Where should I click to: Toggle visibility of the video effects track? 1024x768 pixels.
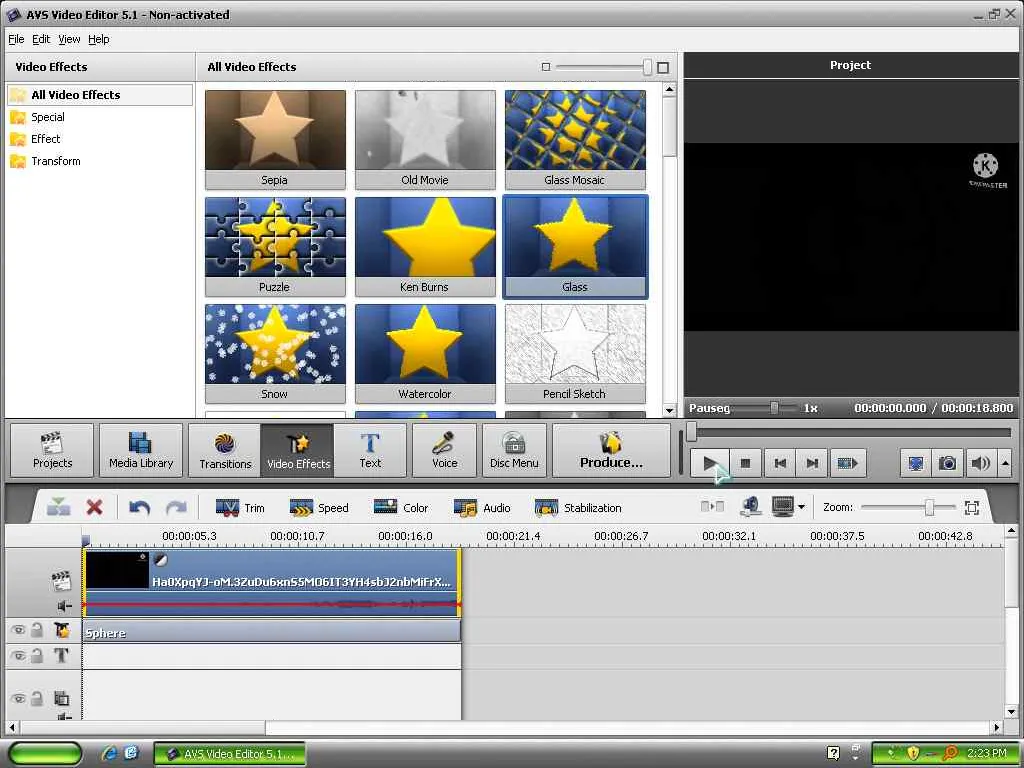coord(18,630)
